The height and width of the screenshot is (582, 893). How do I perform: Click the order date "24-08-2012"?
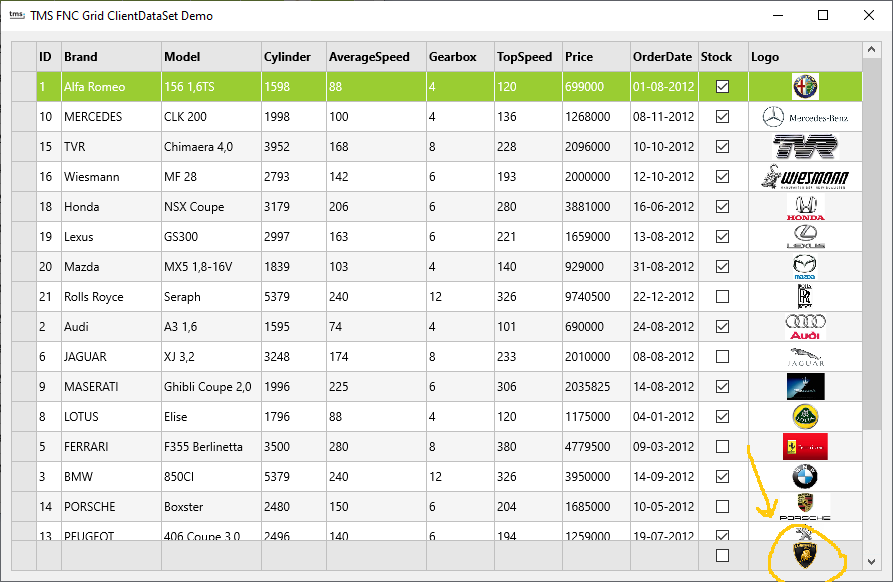click(665, 327)
